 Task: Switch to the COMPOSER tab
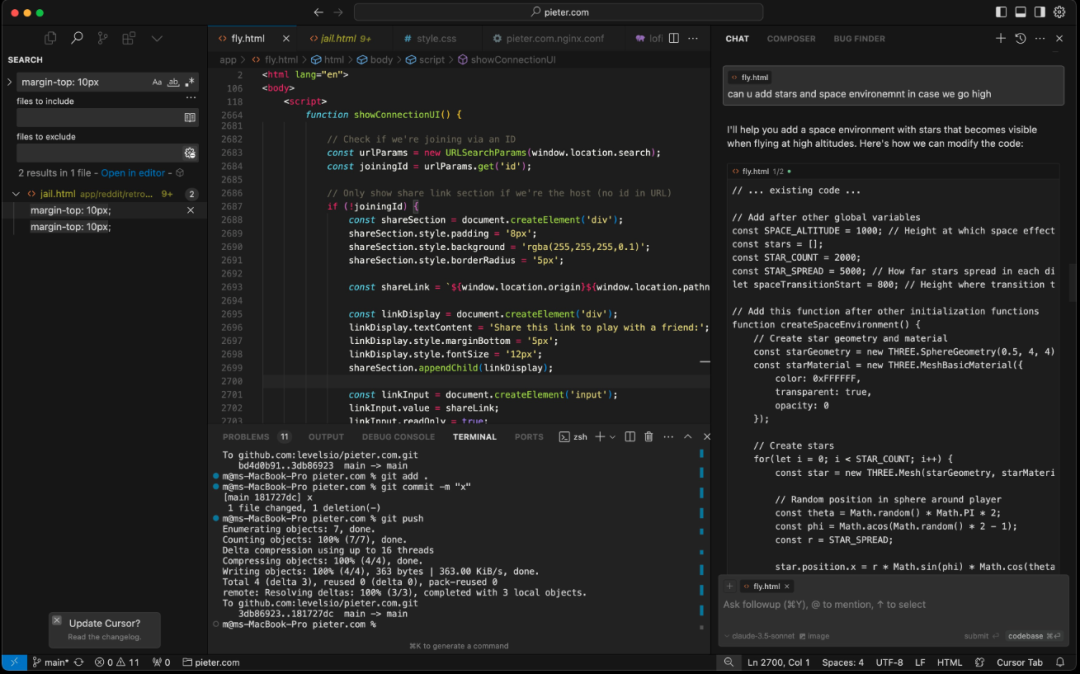(x=791, y=39)
